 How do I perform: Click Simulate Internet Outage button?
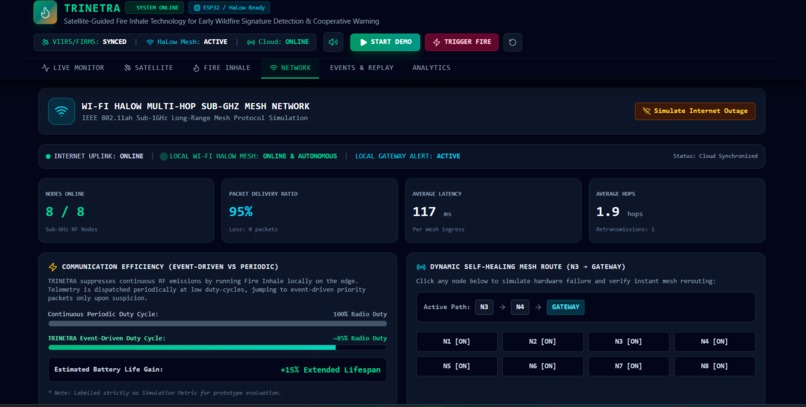[695, 111]
